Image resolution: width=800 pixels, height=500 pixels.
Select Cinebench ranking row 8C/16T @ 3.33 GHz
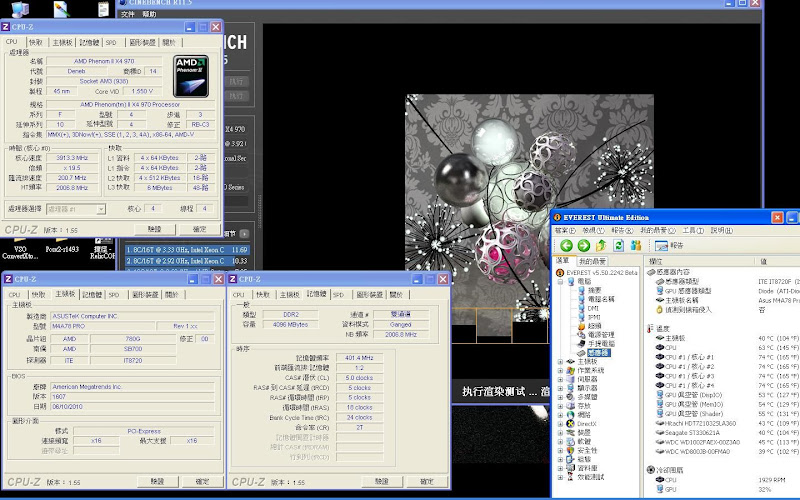tap(187, 250)
